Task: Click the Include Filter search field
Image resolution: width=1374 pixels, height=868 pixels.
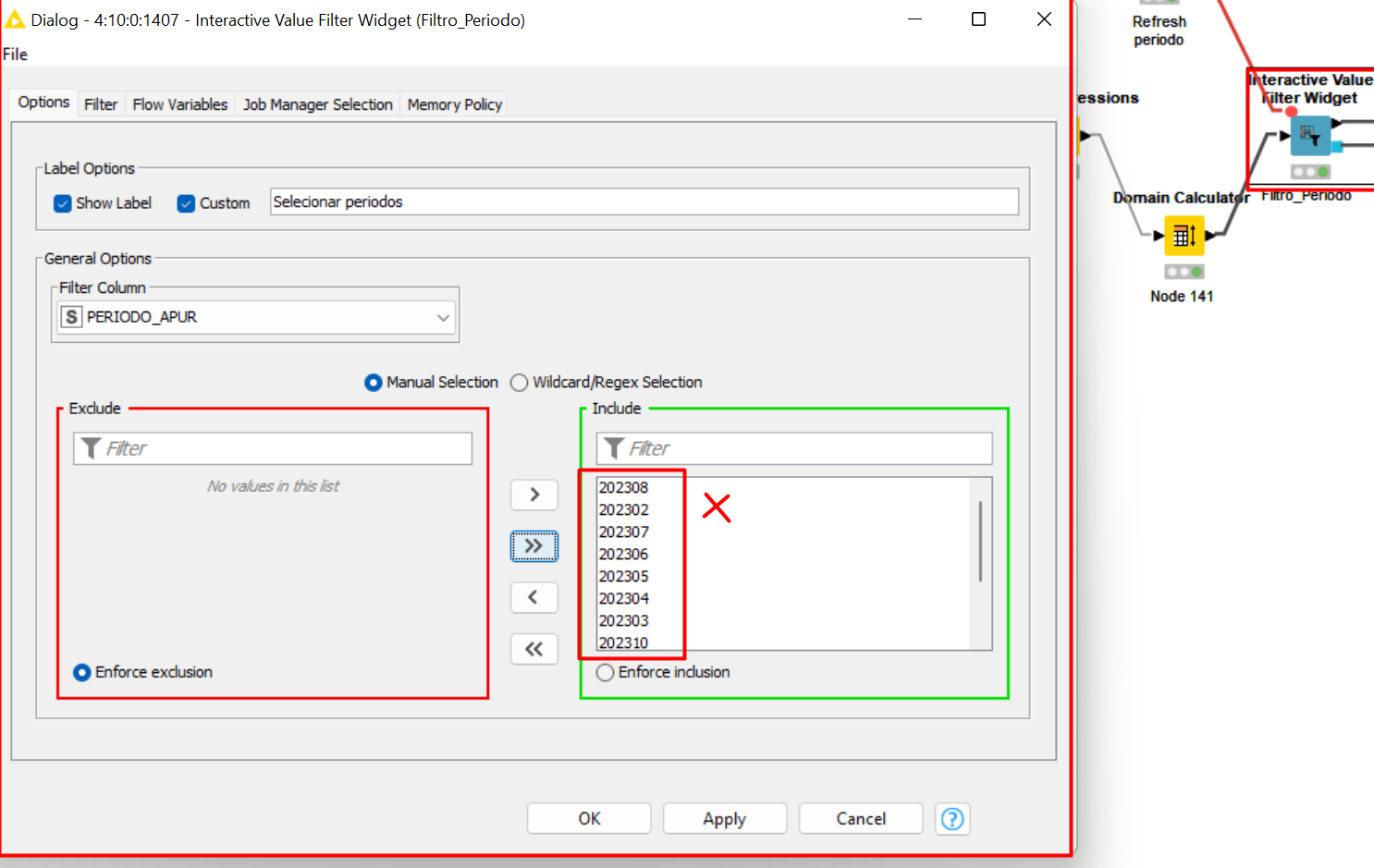Action: (x=794, y=448)
